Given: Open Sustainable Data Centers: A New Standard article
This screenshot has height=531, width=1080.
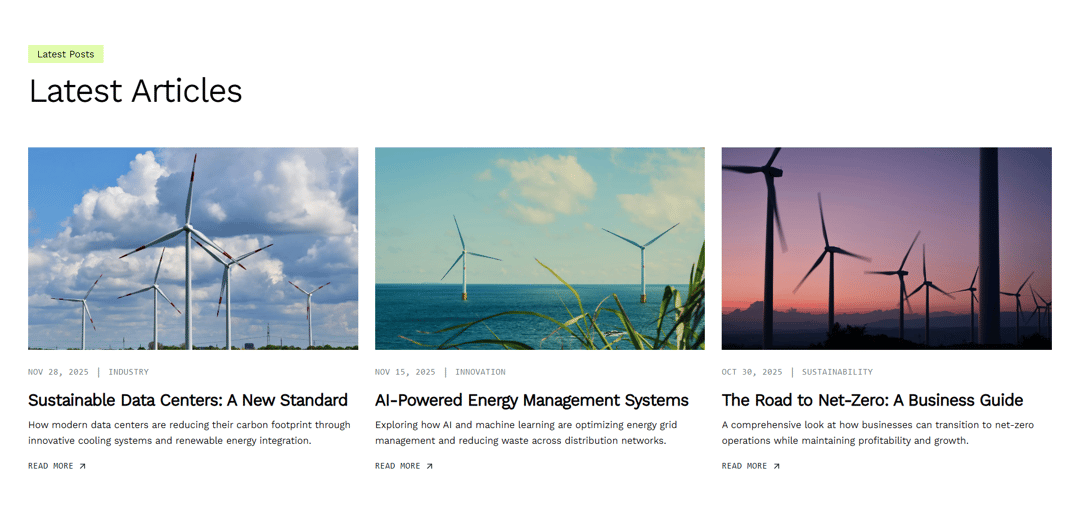Looking at the screenshot, I should click(188, 400).
